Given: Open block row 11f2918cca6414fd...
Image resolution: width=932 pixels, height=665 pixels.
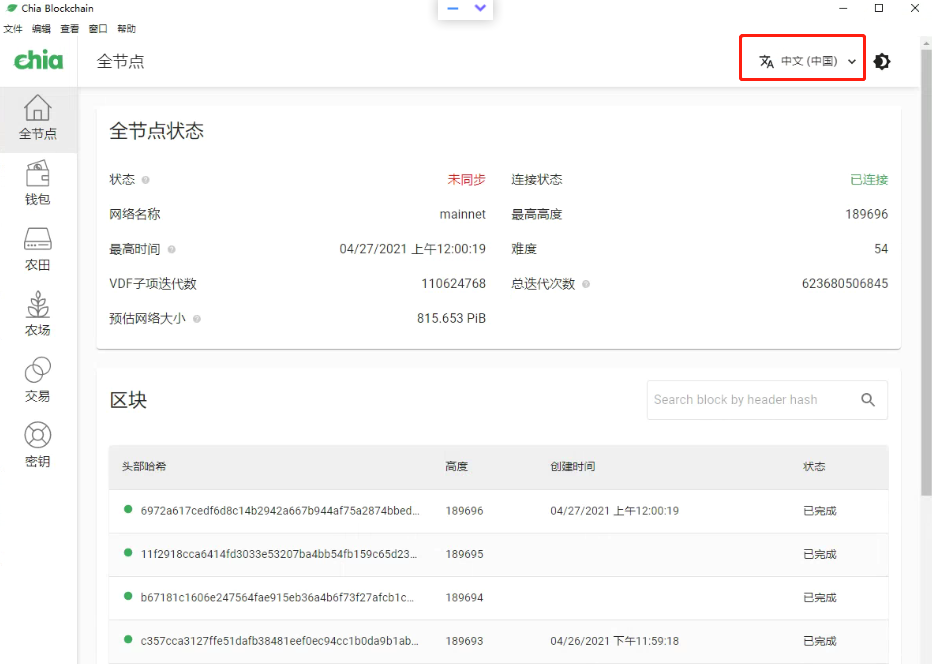Looking at the screenshot, I should pyautogui.click(x=499, y=554).
